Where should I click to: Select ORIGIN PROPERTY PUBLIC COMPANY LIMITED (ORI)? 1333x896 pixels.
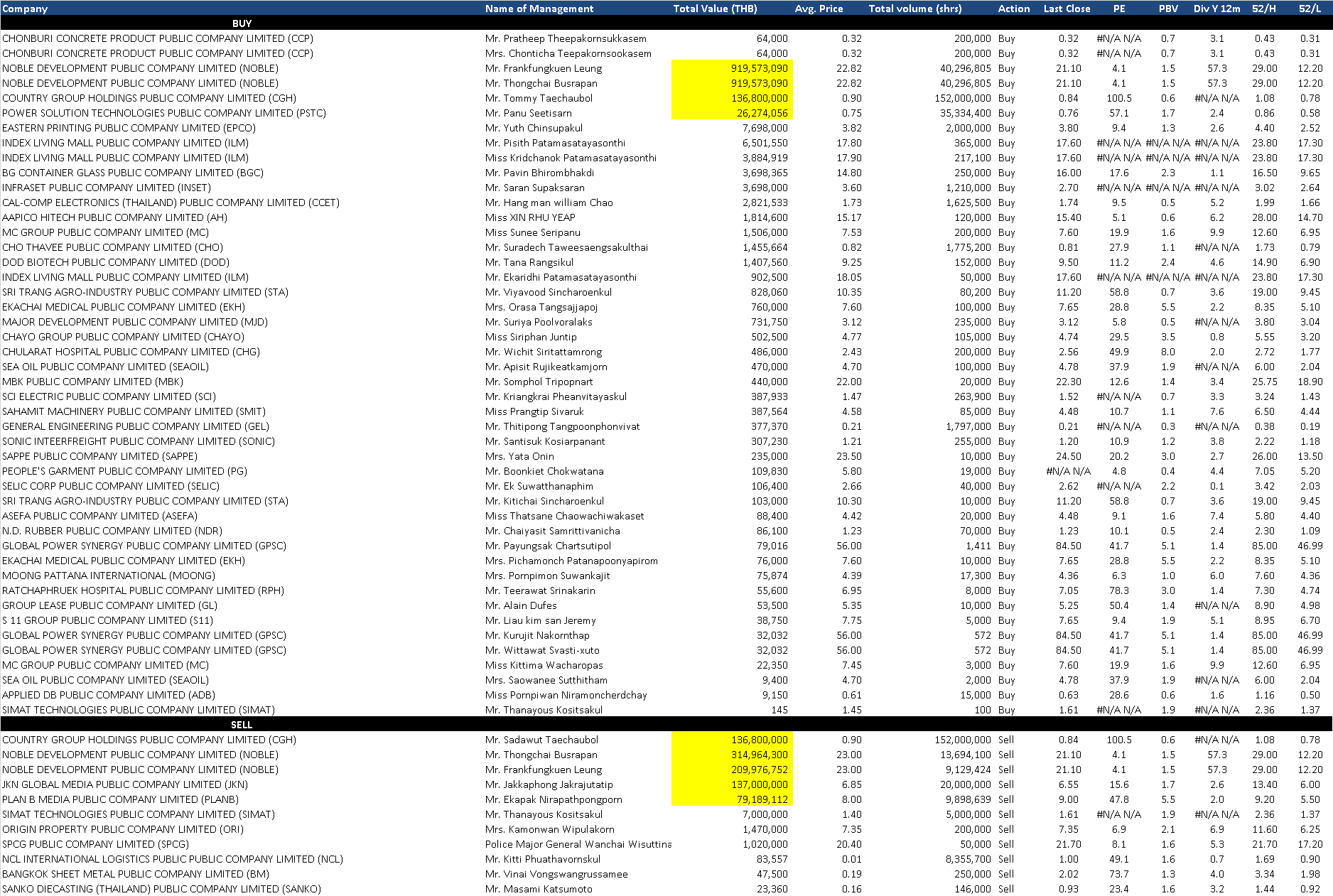(x=122, y=829)
